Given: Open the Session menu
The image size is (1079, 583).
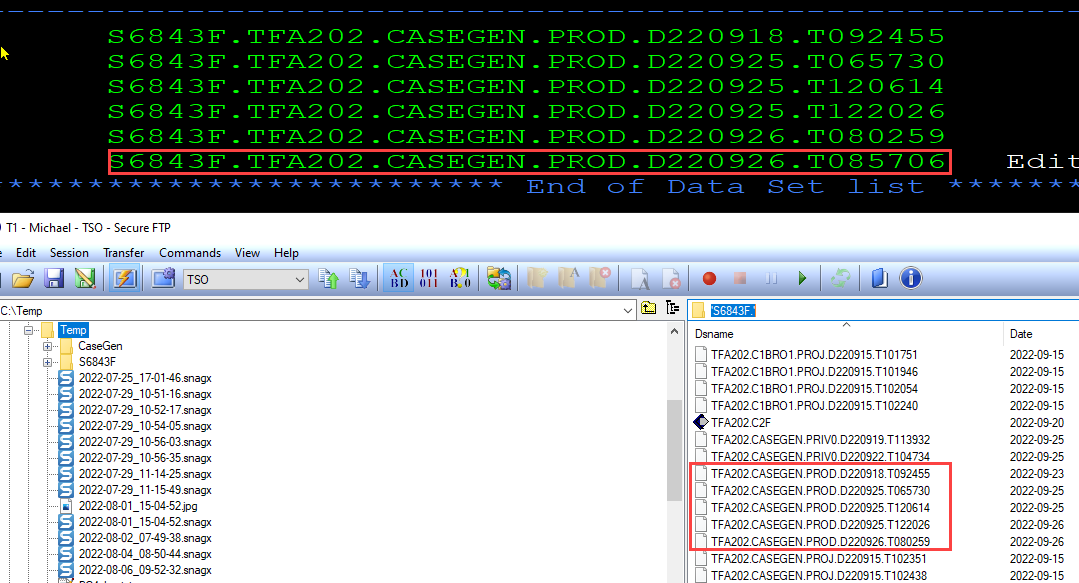Looking at the screenshot, I should [70, 253].
